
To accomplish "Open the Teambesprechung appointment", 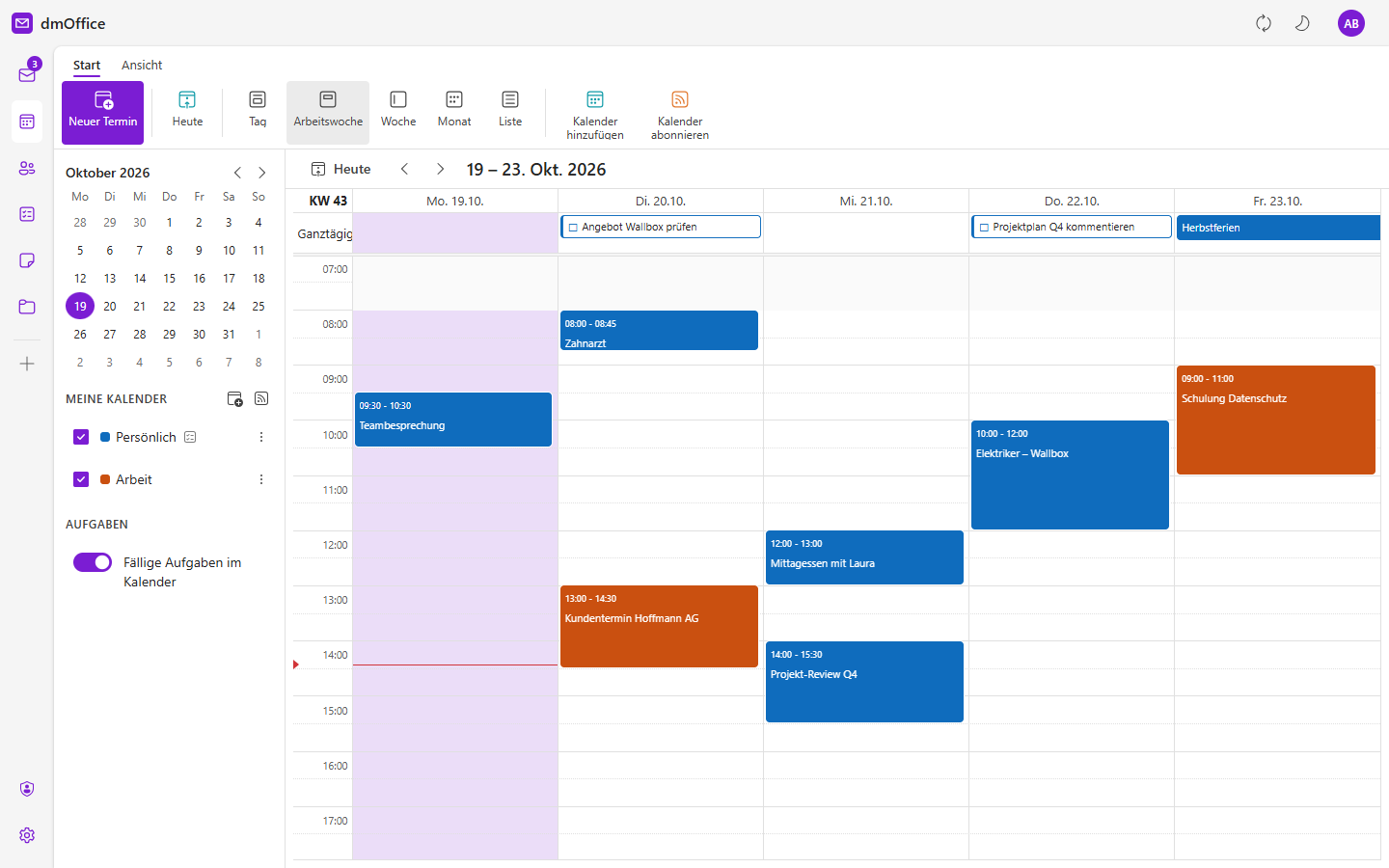I will [x=453, y=420].
